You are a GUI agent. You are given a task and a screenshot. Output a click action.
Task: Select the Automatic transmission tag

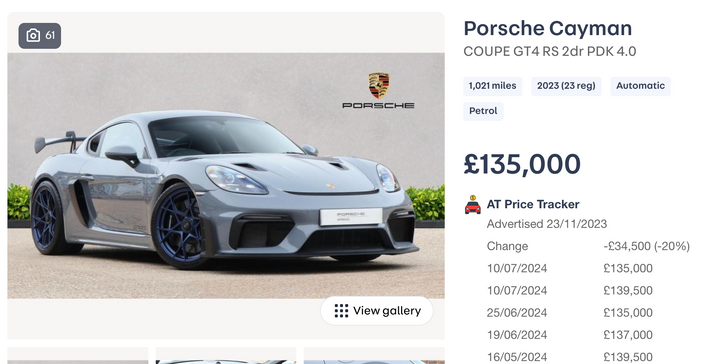pyautogui.click(x=640, y=86)
